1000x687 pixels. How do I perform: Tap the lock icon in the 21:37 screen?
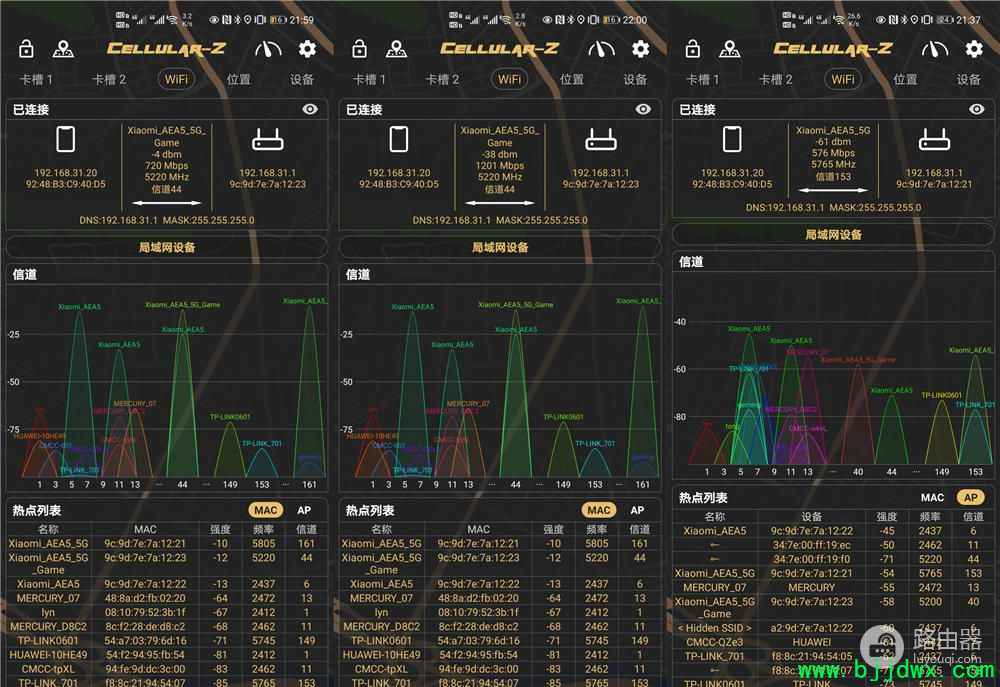(x=693, y=48)
